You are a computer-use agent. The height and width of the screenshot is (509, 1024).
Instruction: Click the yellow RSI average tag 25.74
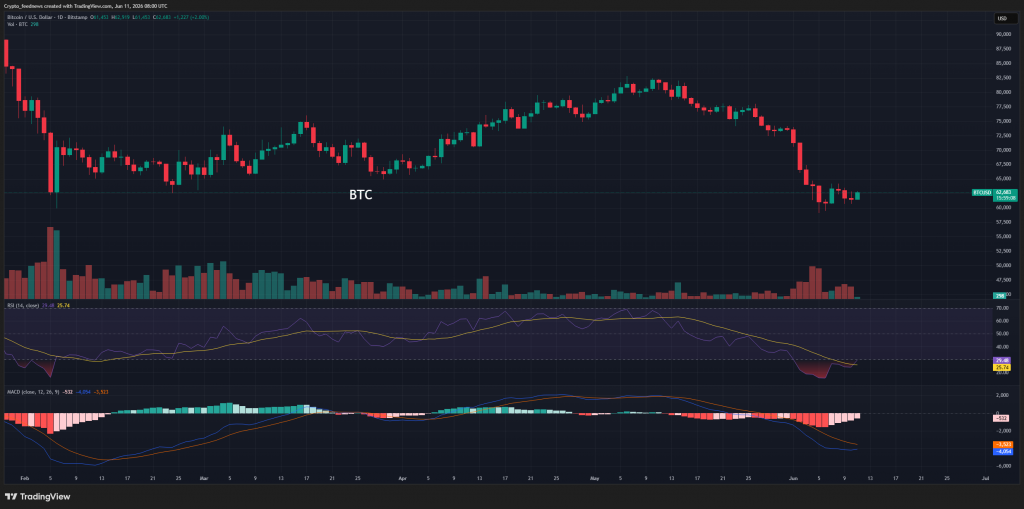point(1002,367)
